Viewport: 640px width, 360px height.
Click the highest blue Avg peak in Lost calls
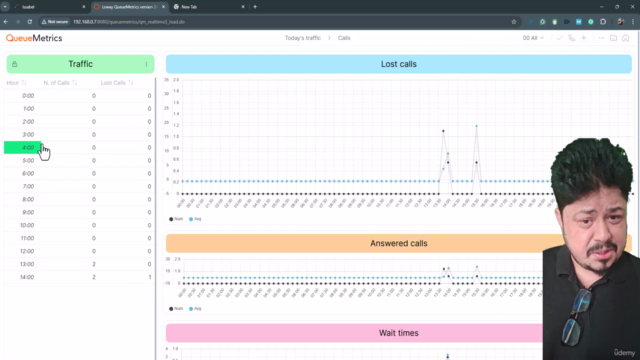[x=476, y=126]
